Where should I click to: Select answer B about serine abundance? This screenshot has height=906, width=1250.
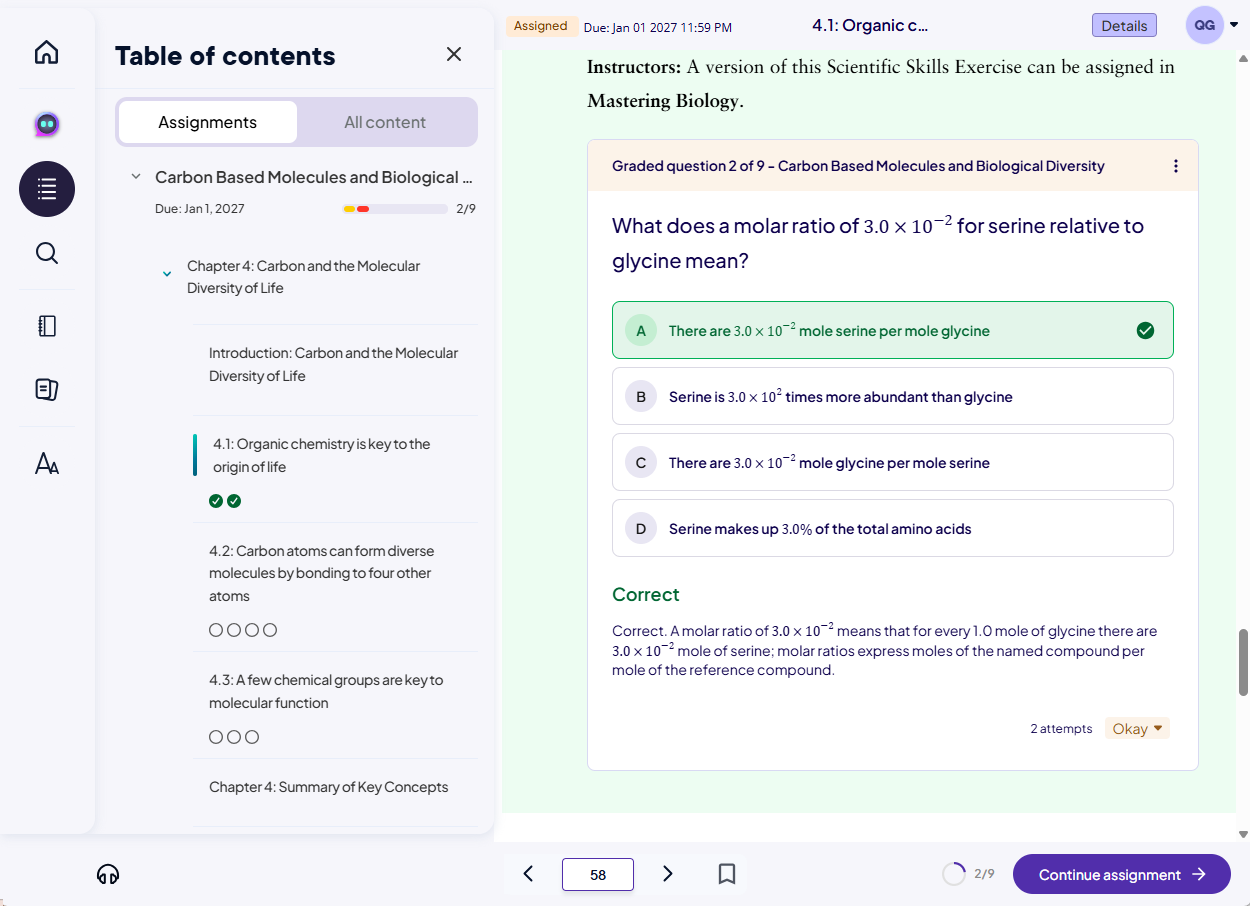coord(892,397)
